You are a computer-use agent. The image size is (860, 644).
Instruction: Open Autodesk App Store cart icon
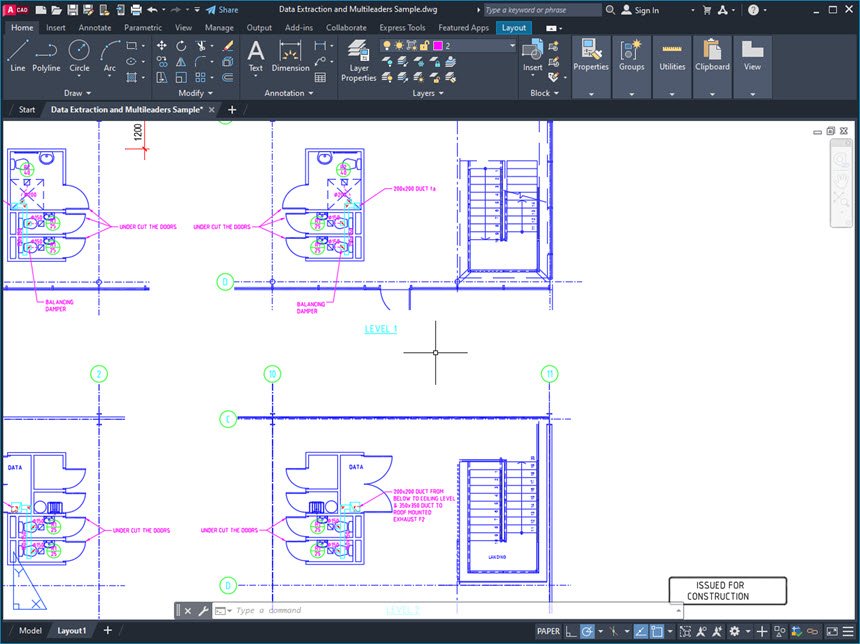point(706,10)
